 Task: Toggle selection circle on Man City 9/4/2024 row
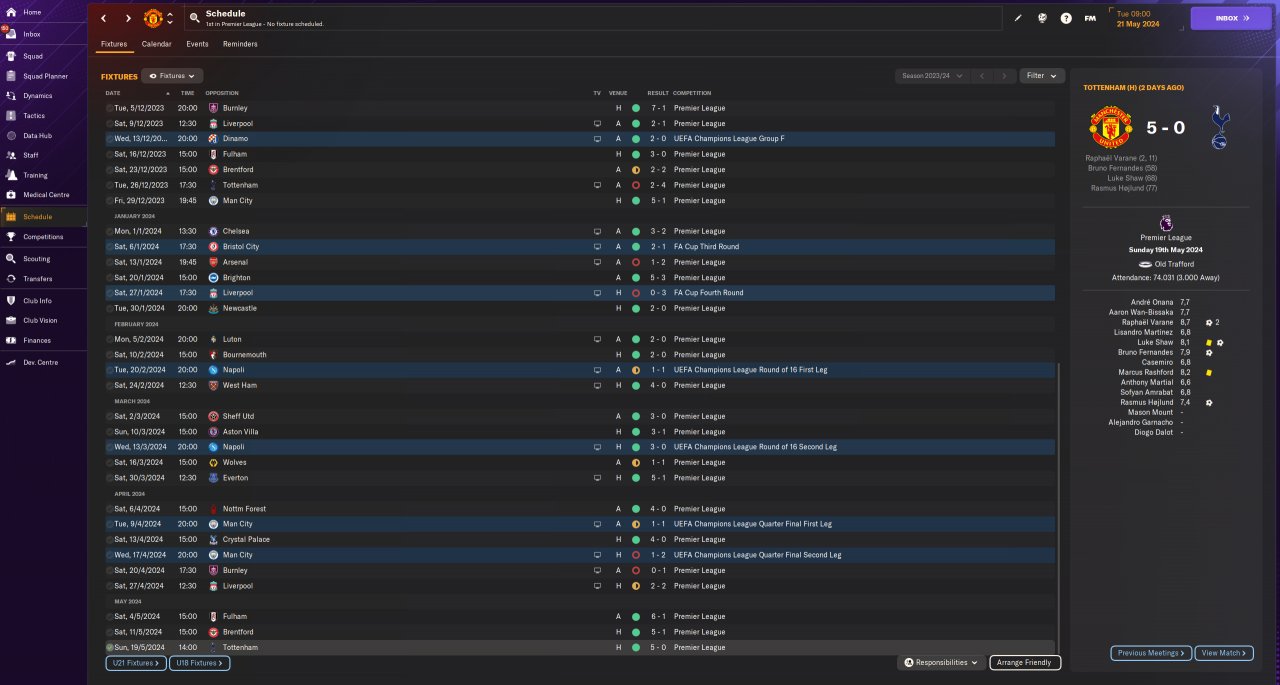(109, 524)
